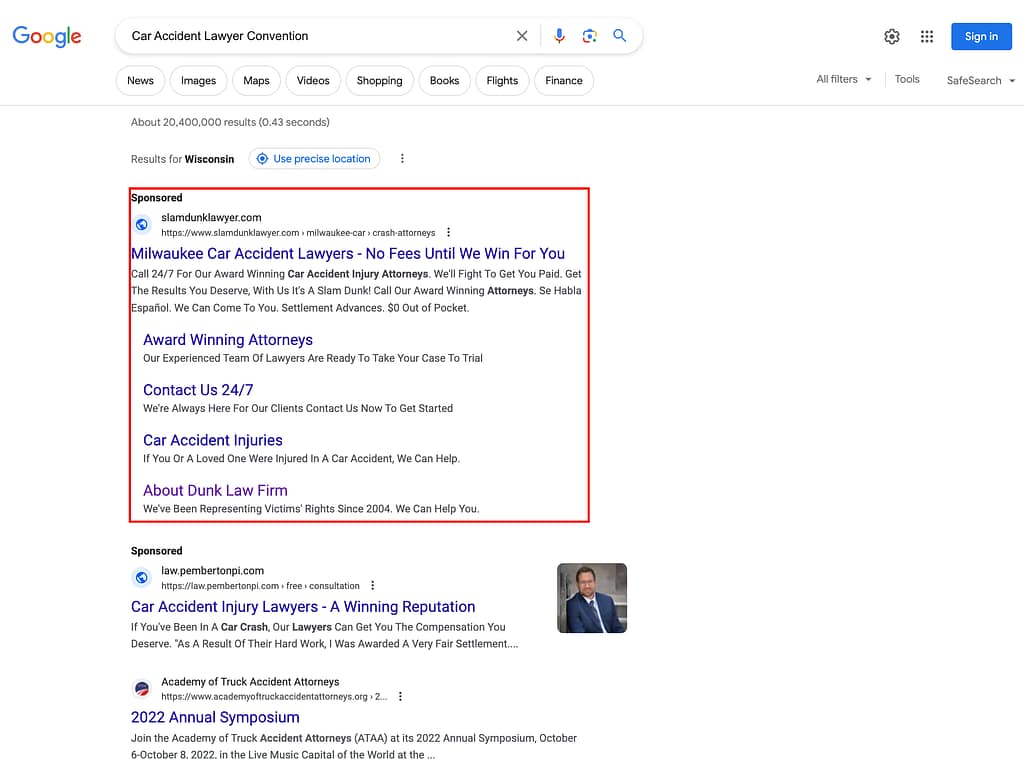The image size is (1024, 759).
Task: Open three-dot menu next to academyoftruckaccidentattorneys.org URL
Action: click(400, 697)
